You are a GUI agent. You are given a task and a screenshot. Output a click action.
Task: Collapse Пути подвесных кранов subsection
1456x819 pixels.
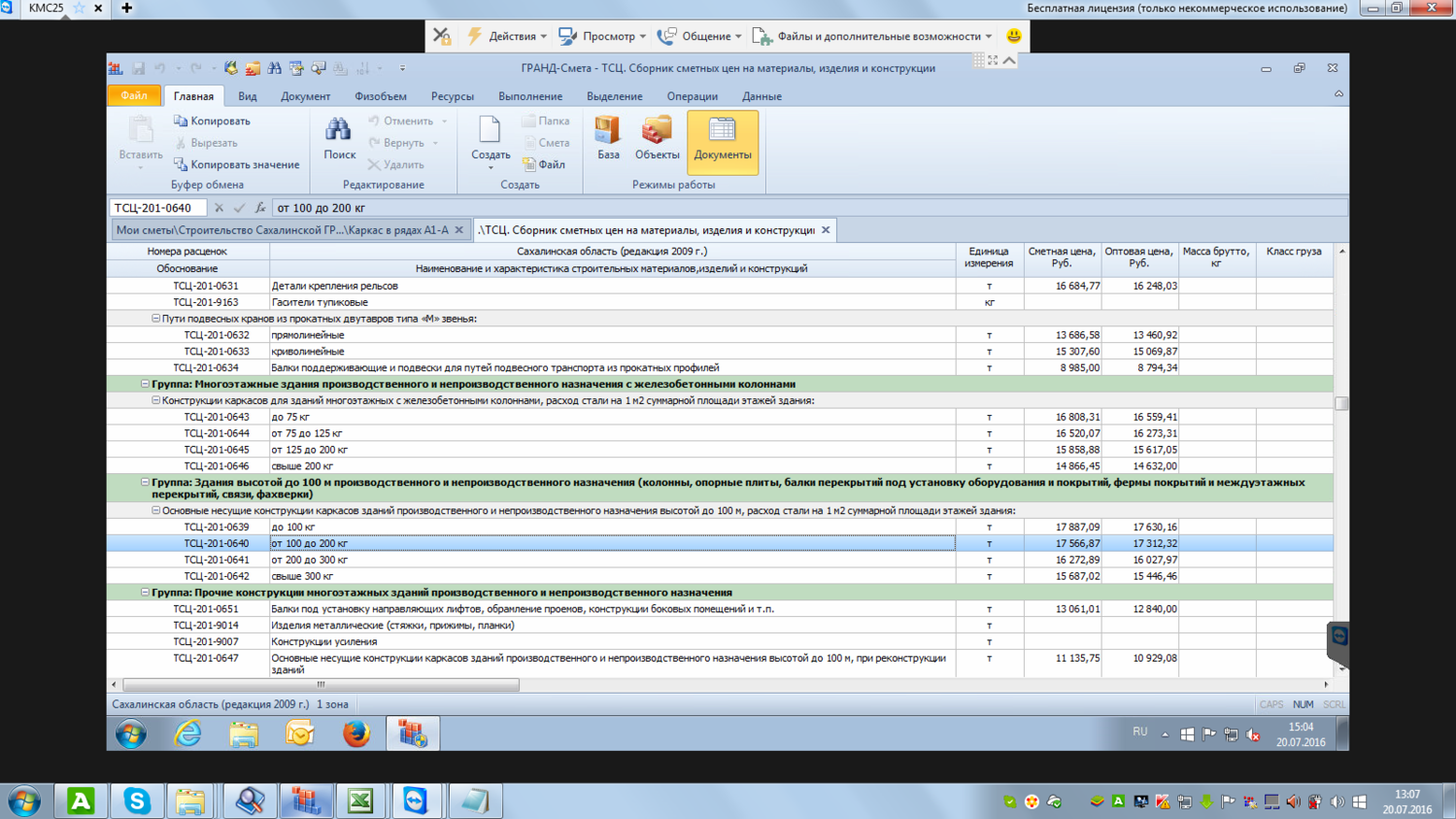pos(155,319)
